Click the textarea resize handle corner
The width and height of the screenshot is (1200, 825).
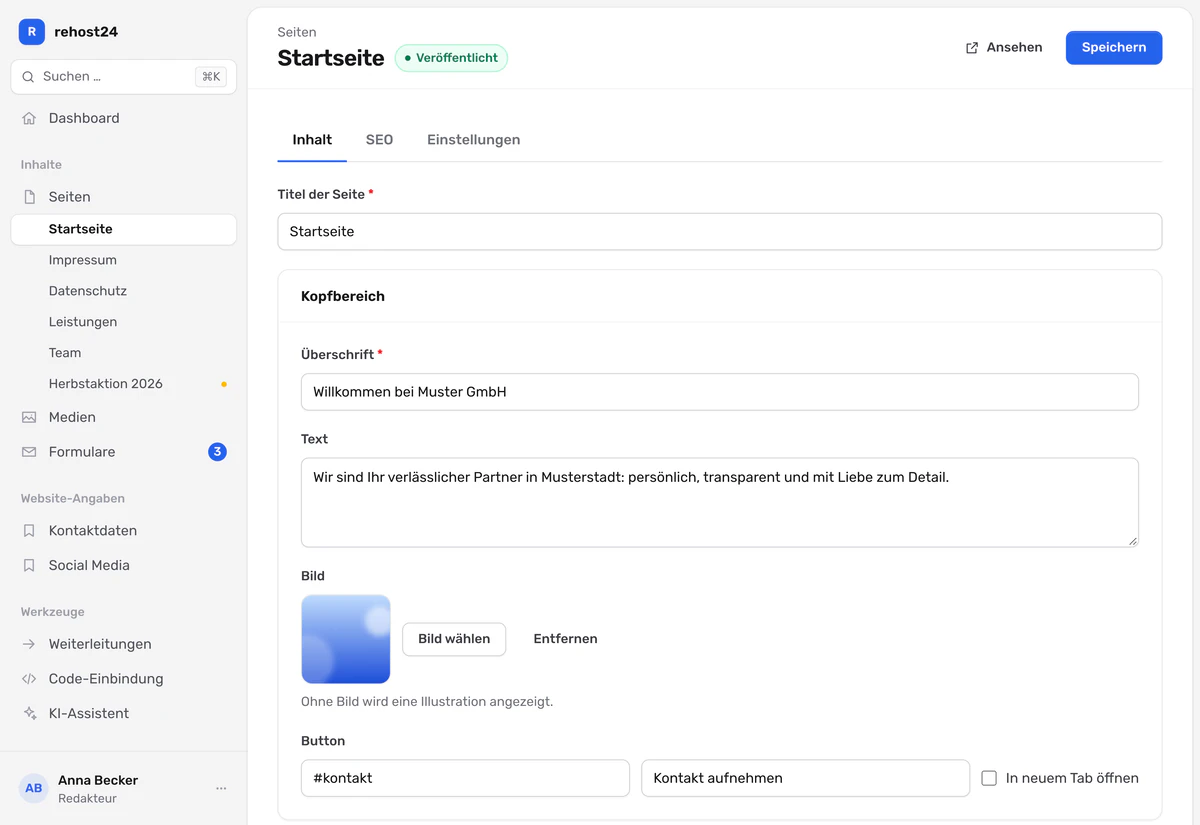point(1133,541)
